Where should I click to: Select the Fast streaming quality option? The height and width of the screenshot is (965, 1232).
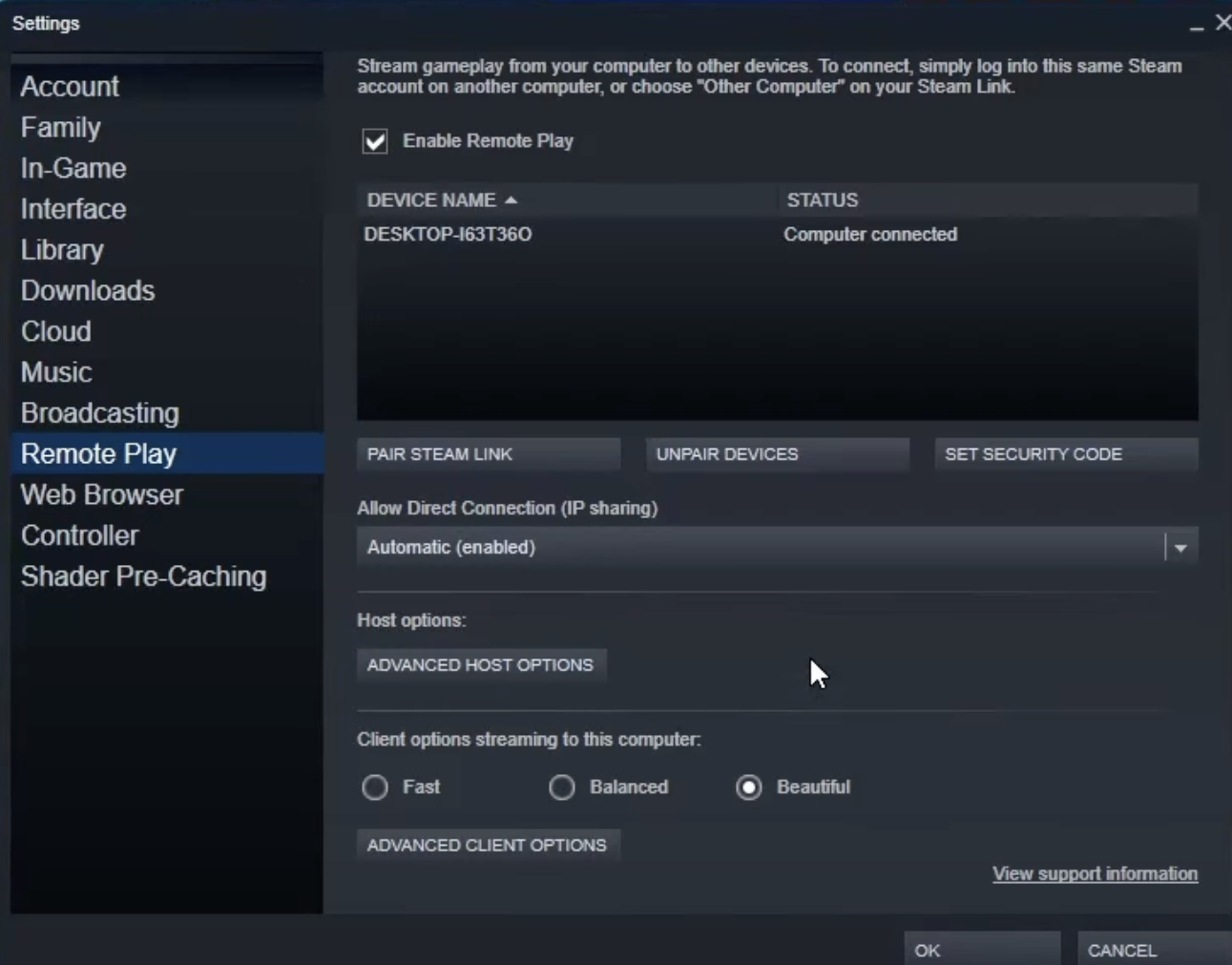point(375,787)
